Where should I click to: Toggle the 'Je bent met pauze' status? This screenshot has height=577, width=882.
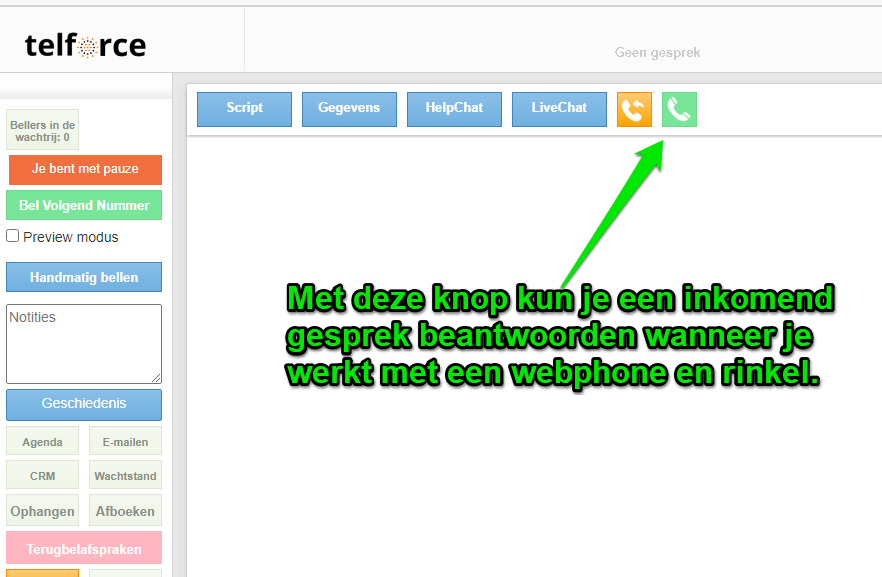85,169
